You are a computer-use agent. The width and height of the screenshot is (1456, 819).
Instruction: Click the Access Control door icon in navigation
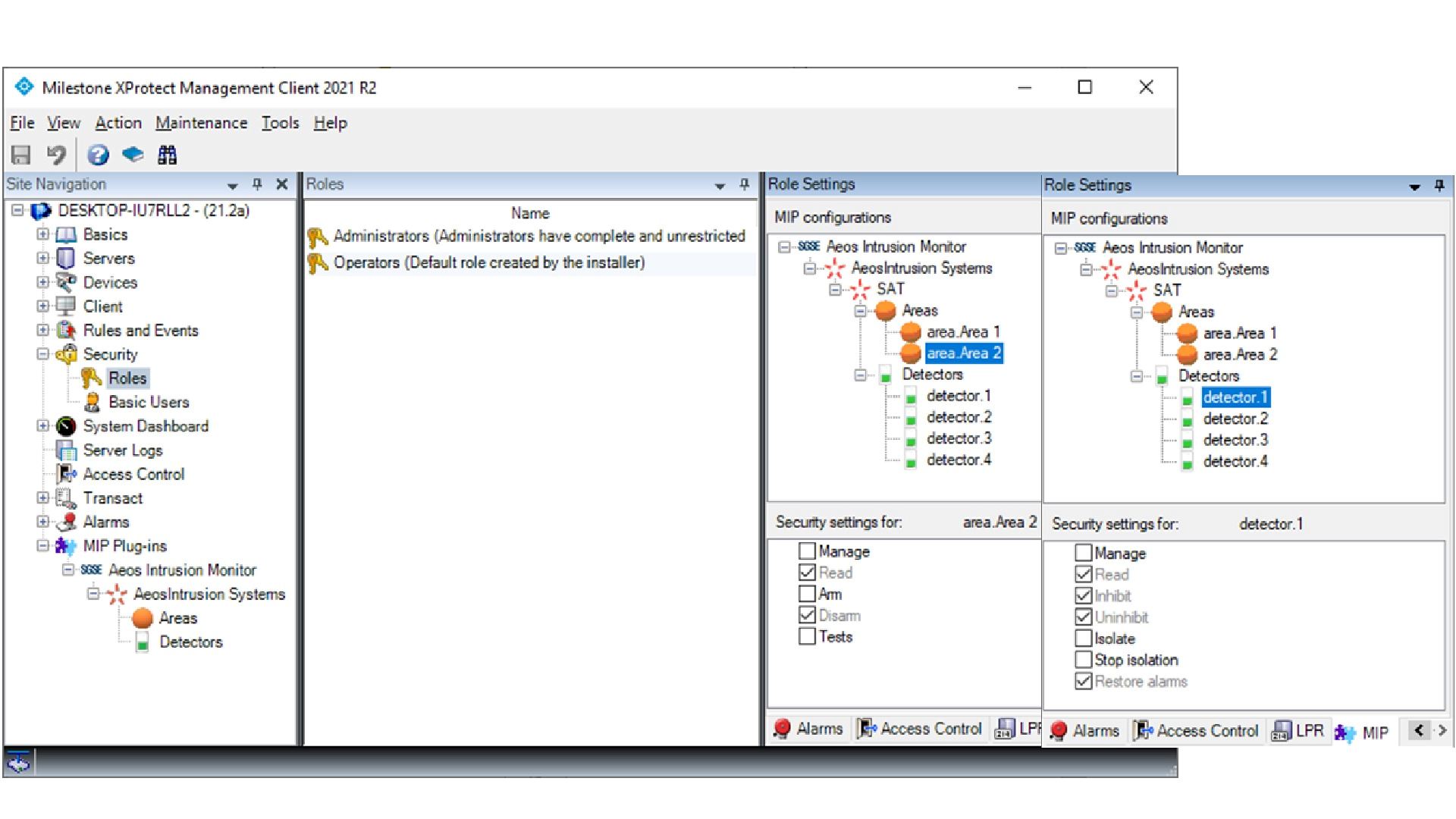67,474
